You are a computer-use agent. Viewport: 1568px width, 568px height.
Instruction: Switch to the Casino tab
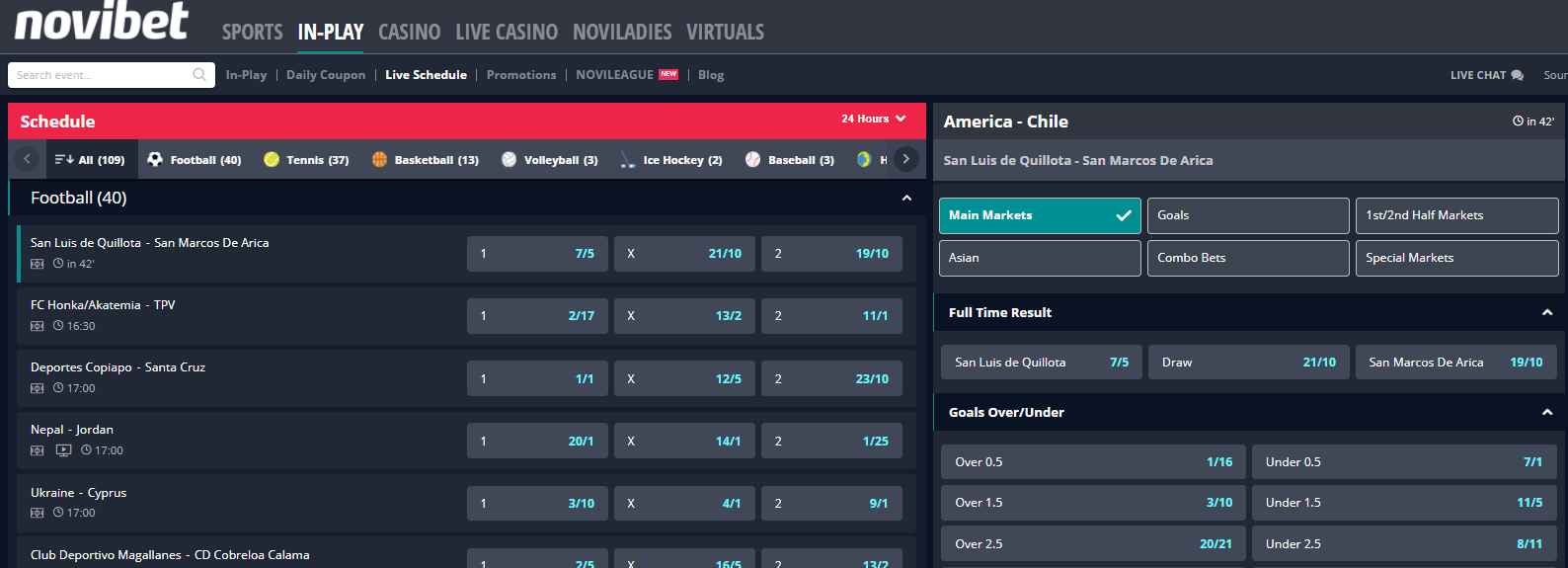[409, 33]
